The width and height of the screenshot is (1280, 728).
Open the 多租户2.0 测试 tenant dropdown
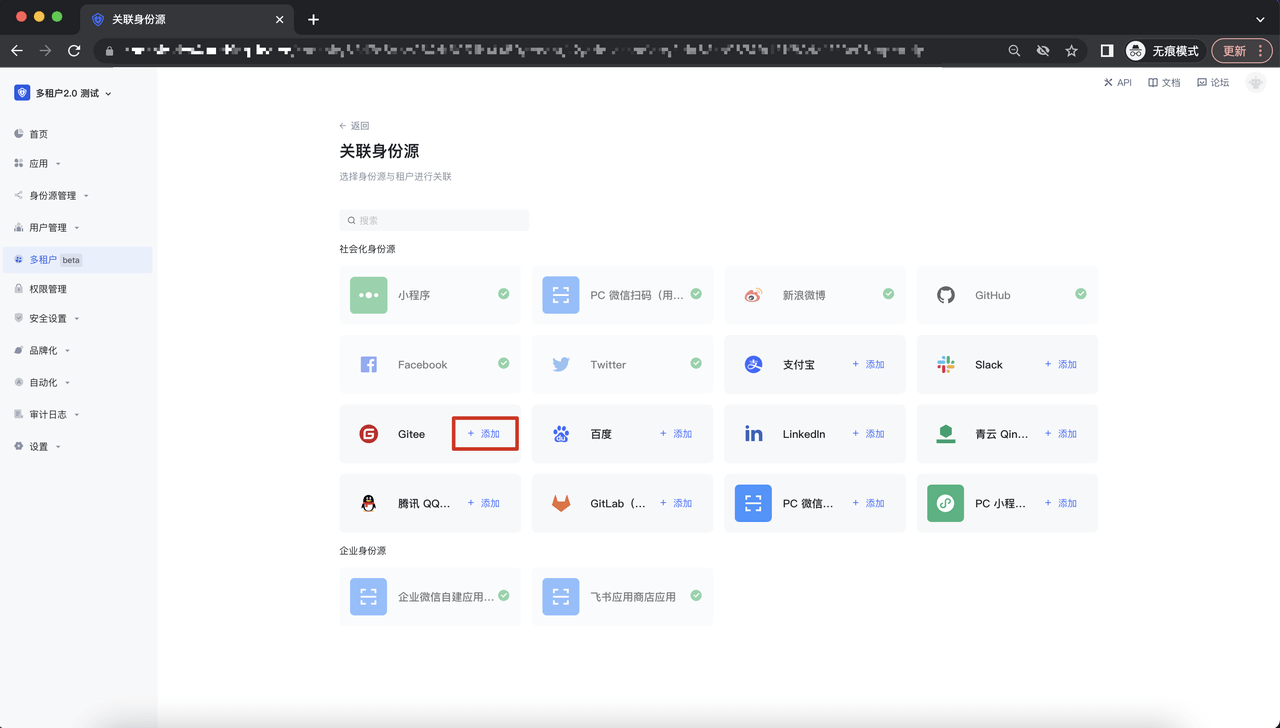point(64,93)
